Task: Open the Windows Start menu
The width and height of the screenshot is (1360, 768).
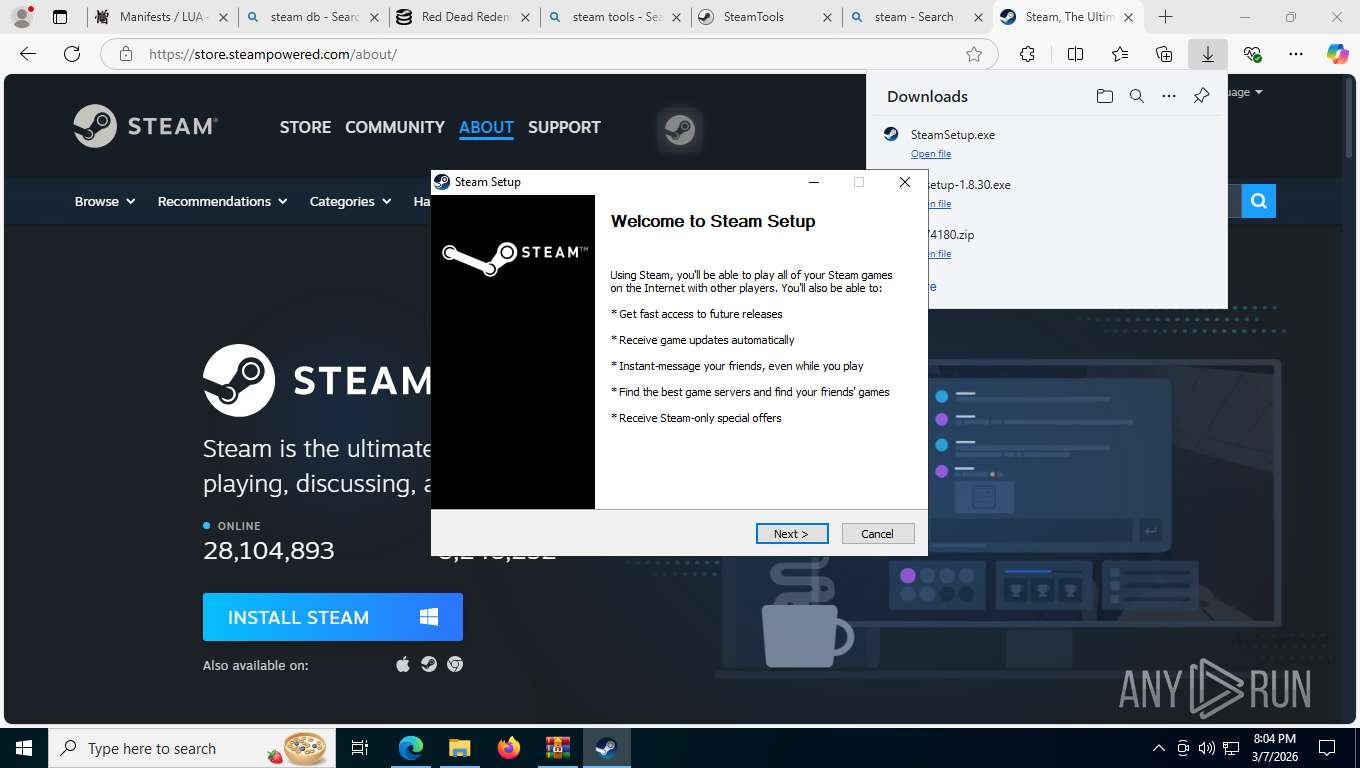Action: pos(24,748)
